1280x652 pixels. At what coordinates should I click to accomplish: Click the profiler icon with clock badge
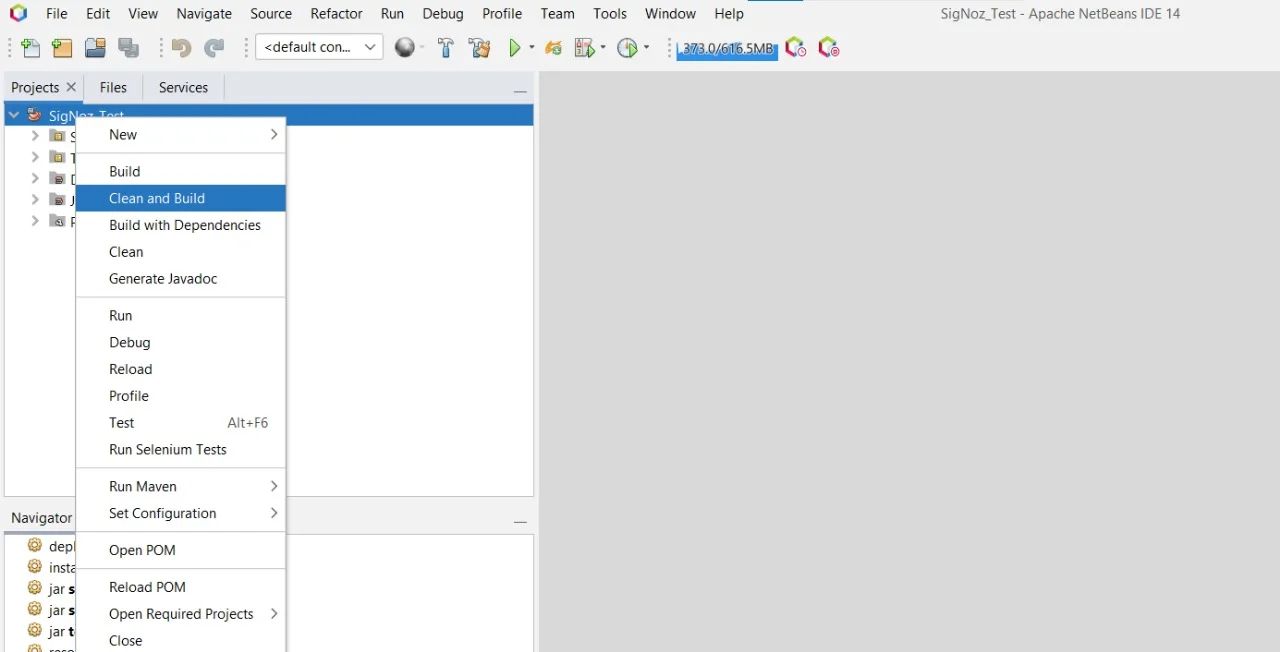tap(795, 48)
